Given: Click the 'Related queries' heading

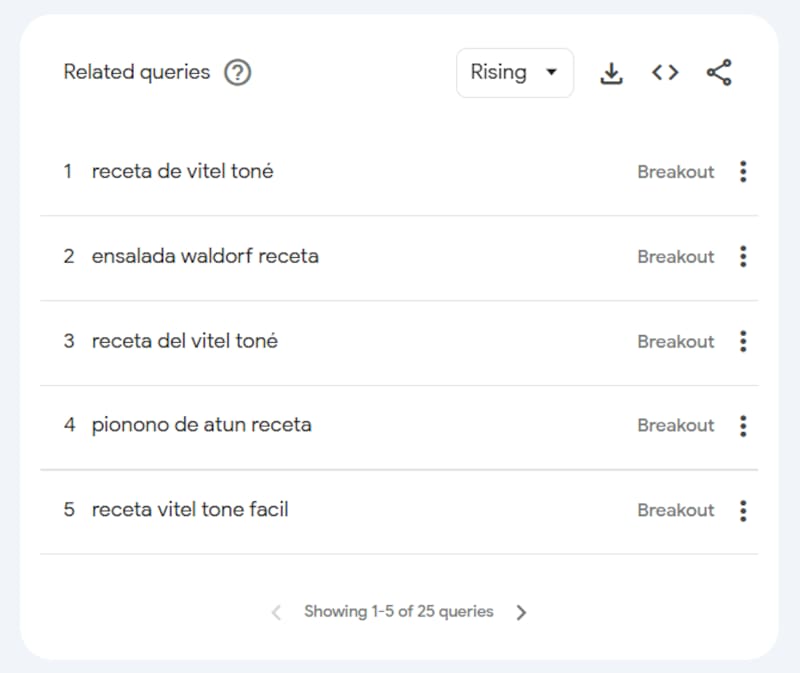Looking at the screenshot, I should click(137, 73).
